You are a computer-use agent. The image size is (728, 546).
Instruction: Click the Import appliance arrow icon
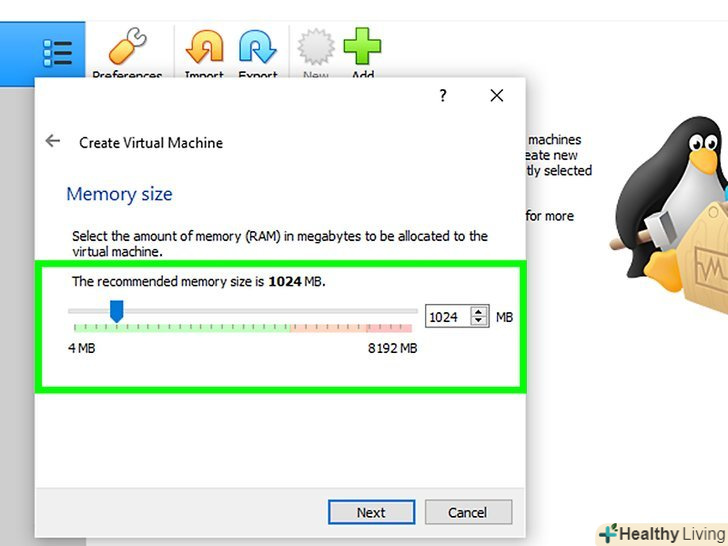204,46
